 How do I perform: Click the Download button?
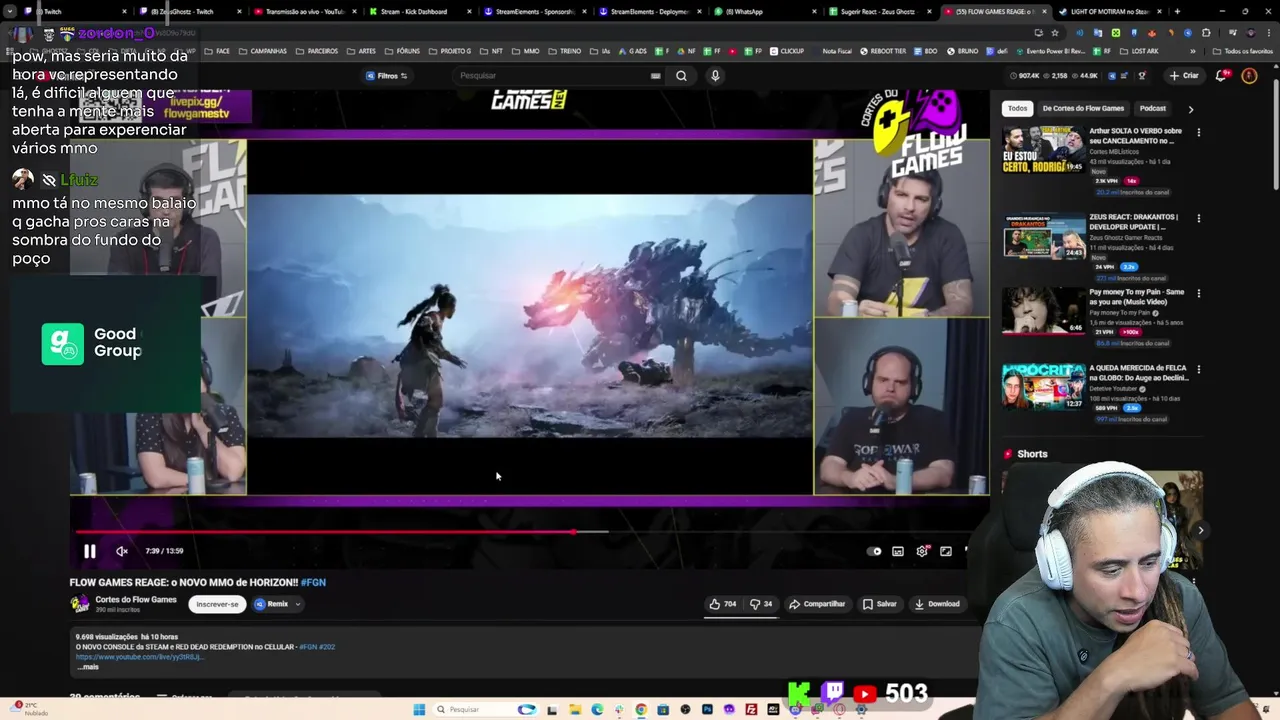tap(937, 604)
